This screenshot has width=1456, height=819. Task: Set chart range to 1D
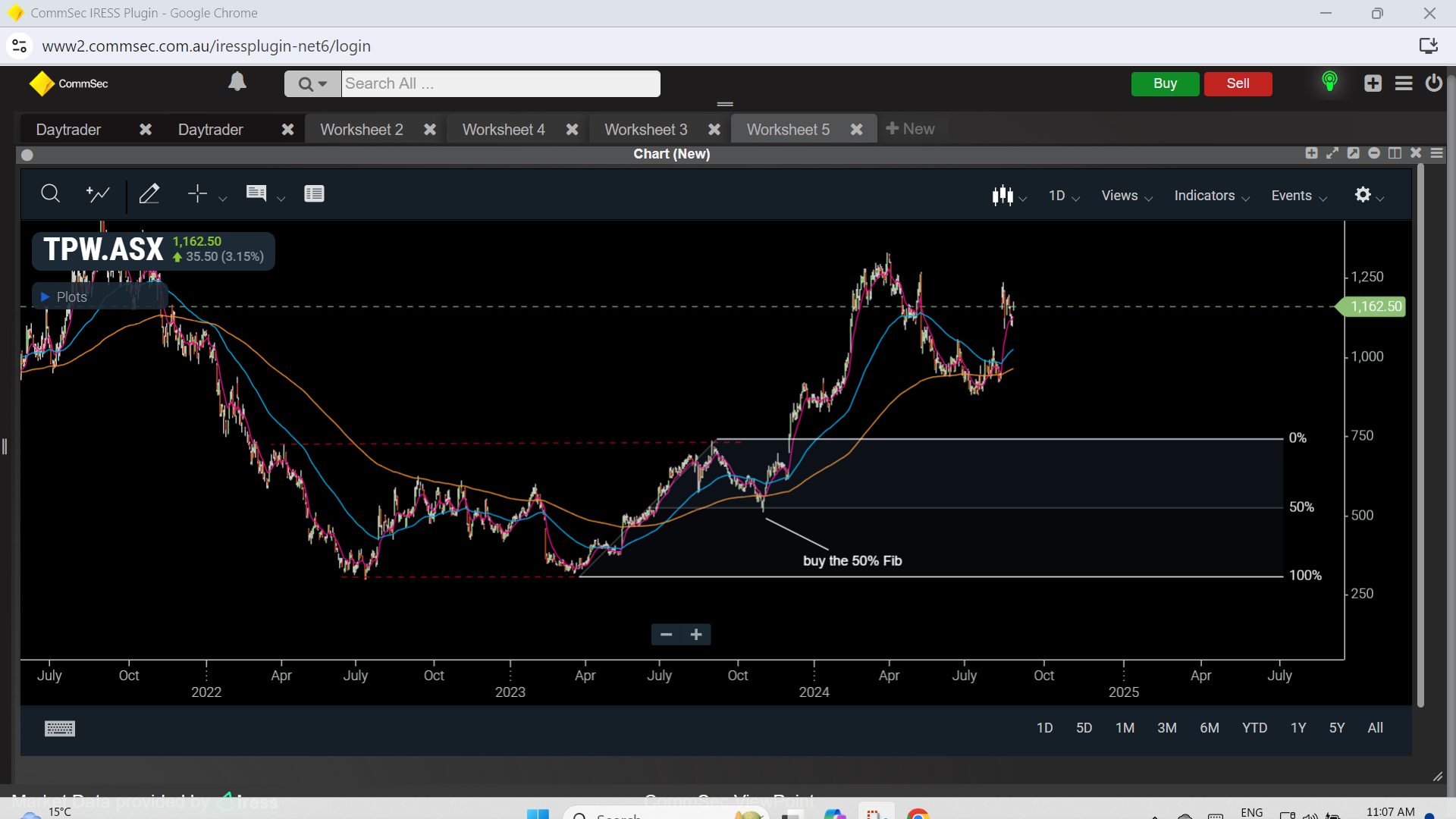point(1044,728)
